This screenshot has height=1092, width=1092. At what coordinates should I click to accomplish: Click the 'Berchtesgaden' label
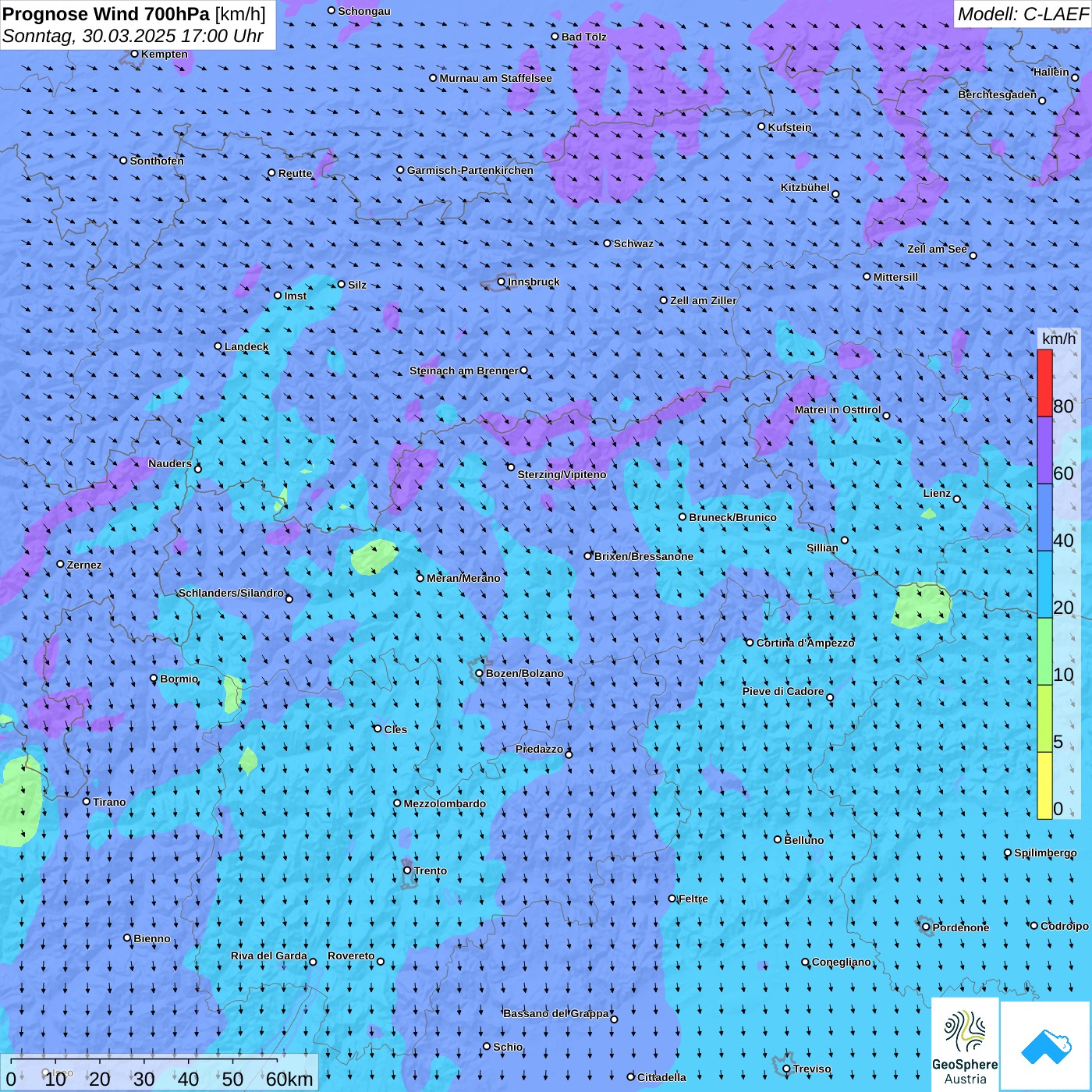[997, 94]
